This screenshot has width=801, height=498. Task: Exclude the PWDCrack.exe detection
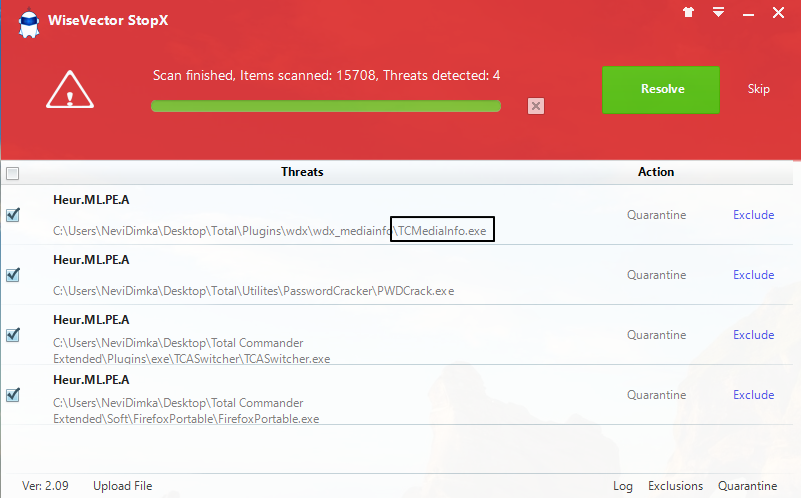coord(753,275)
